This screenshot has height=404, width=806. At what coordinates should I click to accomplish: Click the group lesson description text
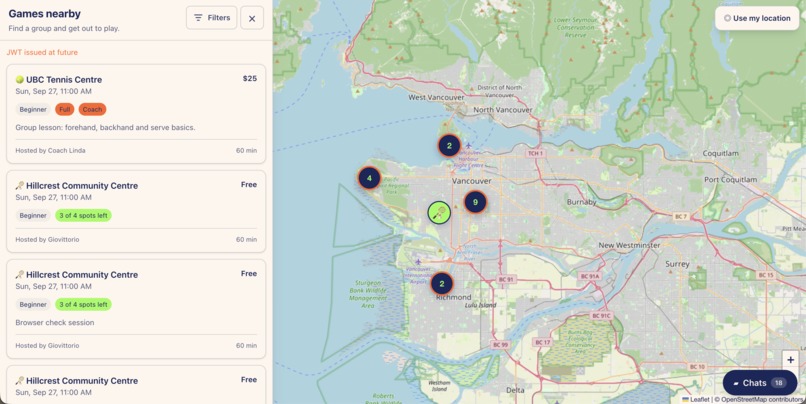tap(105, 127)
